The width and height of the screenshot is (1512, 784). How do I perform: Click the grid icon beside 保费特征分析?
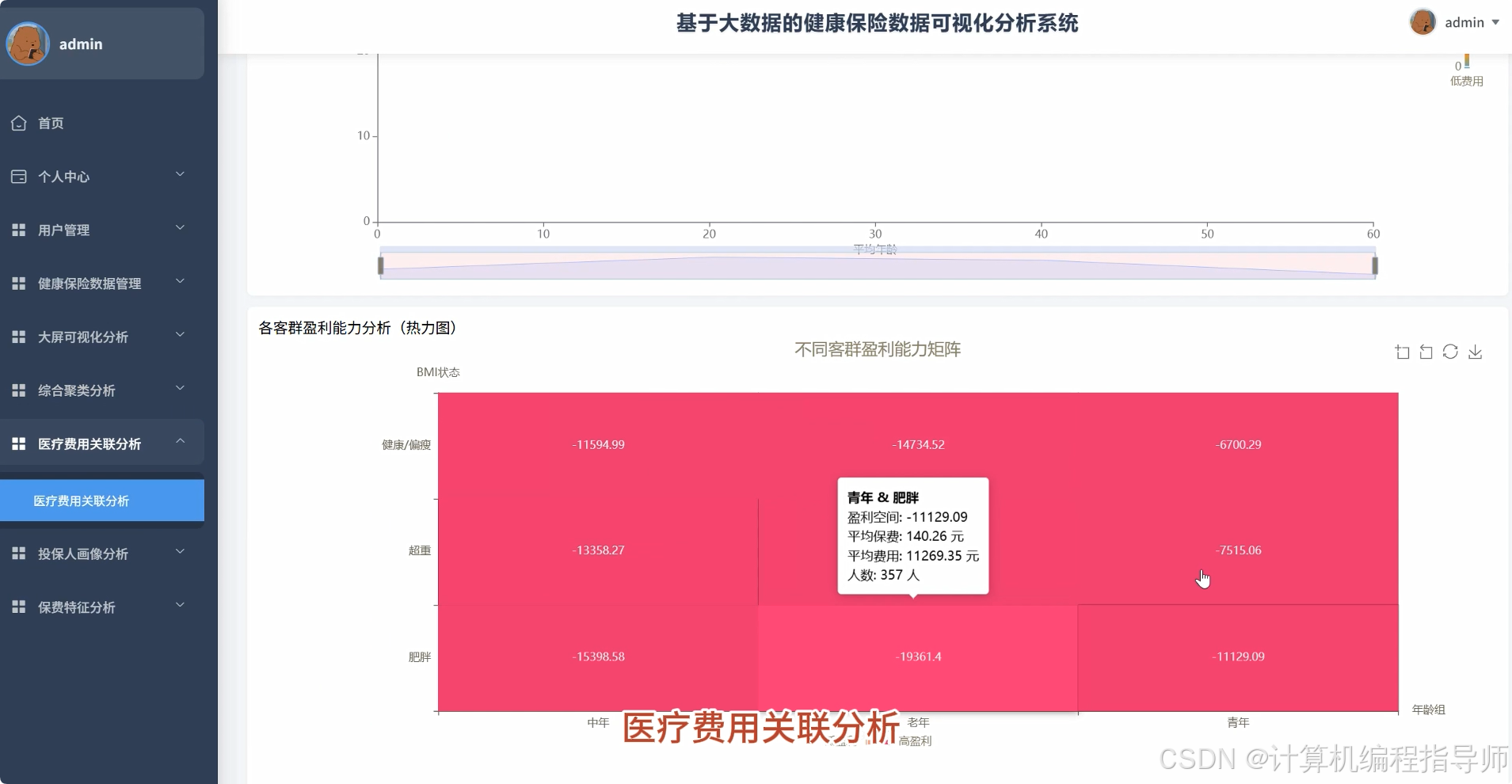click(18, 607)
